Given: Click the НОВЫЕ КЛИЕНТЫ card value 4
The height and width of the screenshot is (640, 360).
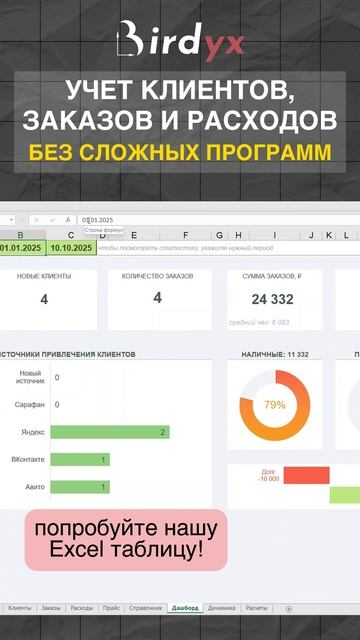Looking at the screenshot, I should [x=44, y=300].
